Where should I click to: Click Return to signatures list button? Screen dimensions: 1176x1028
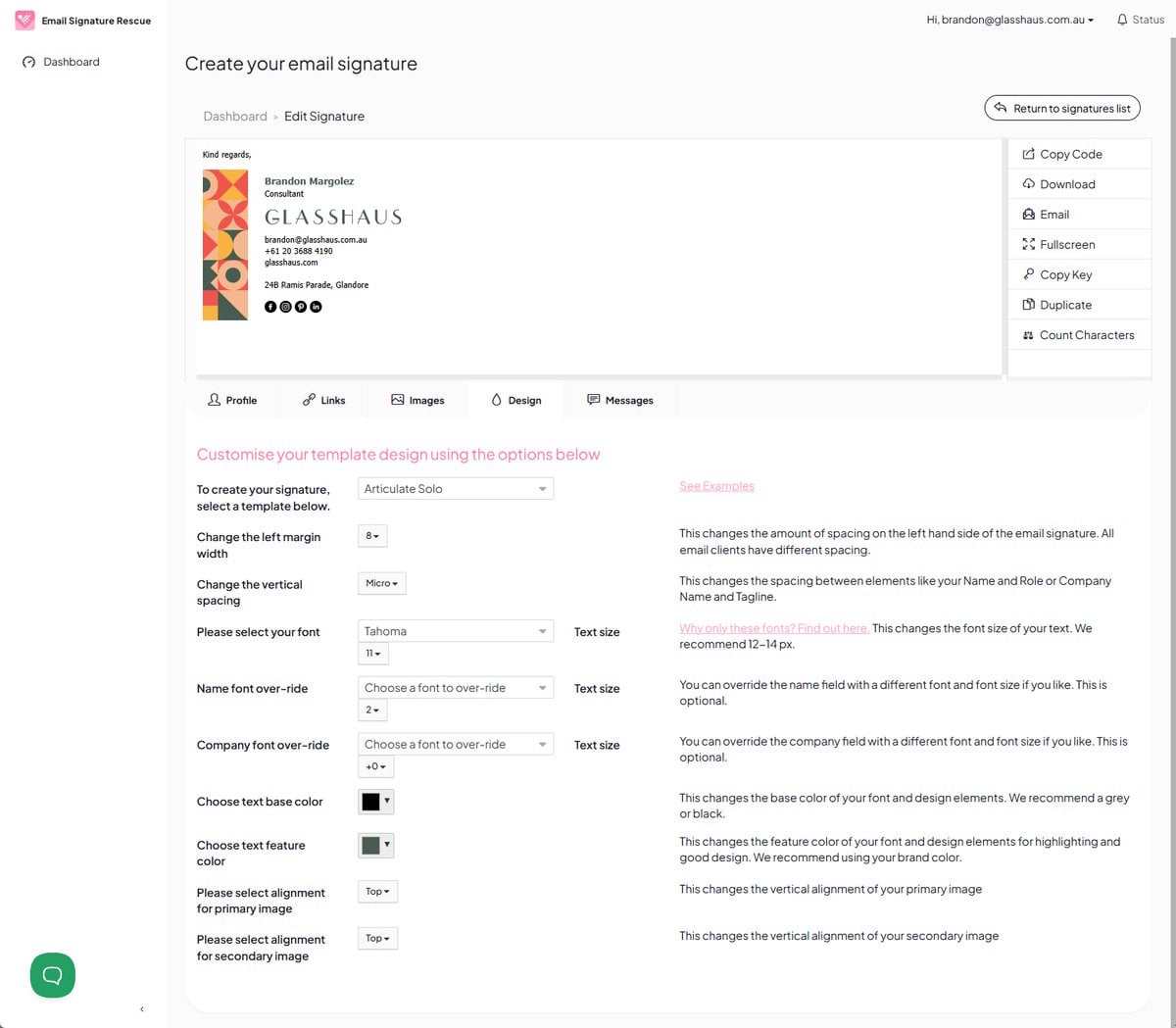tap(1062, 108)
